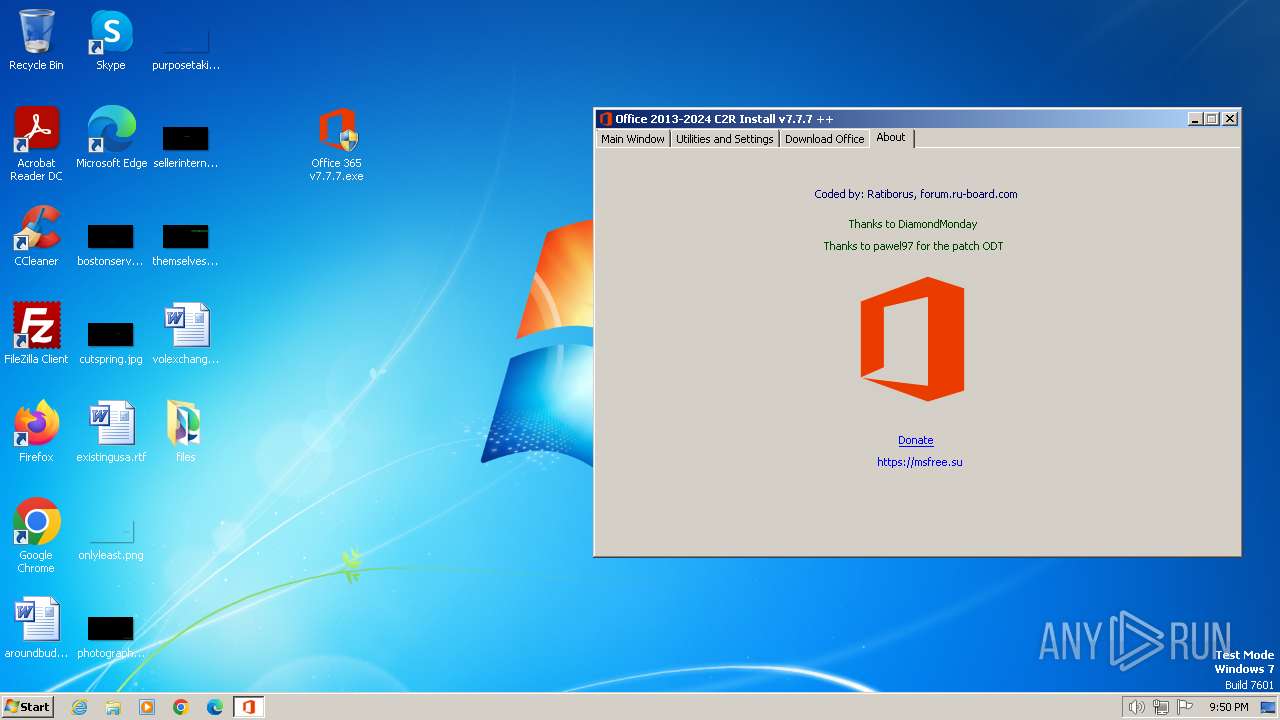
Task: Click the installer title bar Office icon
Action: tap(605, 119)
